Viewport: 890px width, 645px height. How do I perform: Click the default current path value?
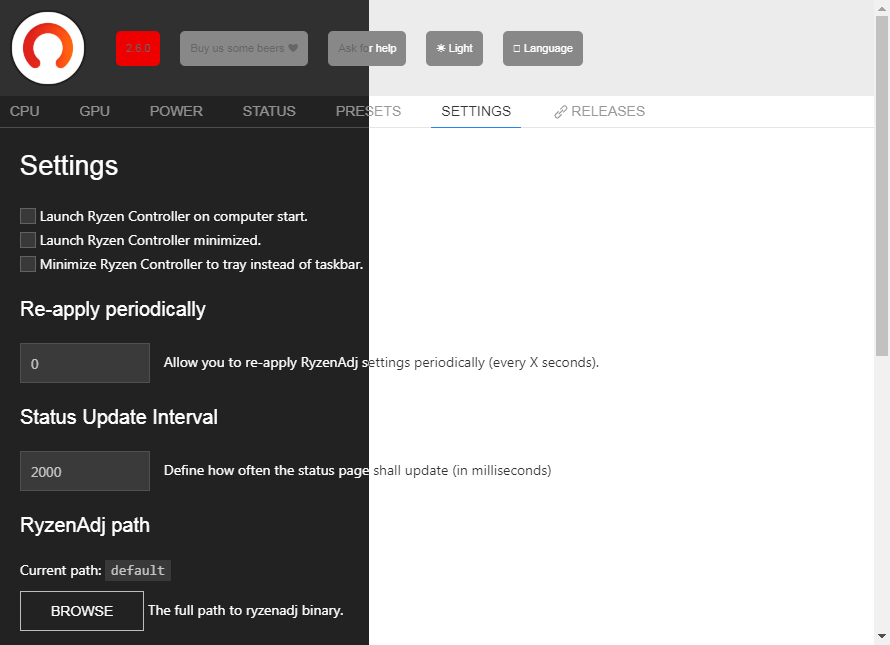[x=138, y=570]
